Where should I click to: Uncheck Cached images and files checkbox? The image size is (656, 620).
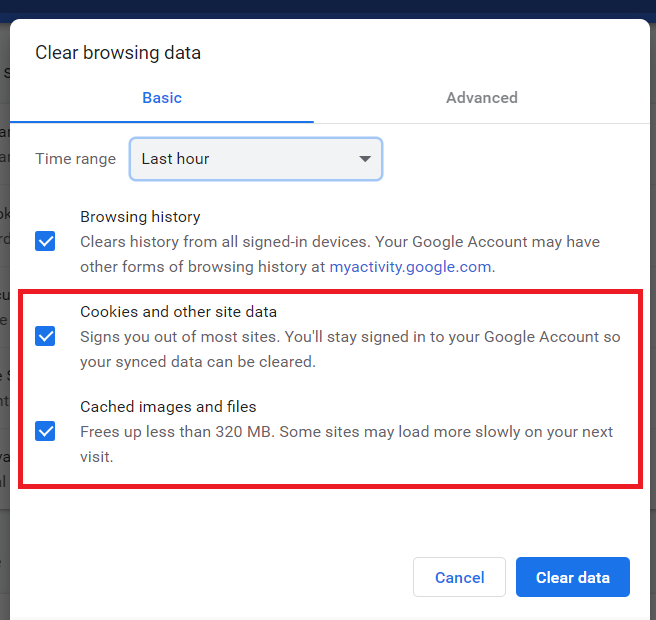tap(45, 431)
